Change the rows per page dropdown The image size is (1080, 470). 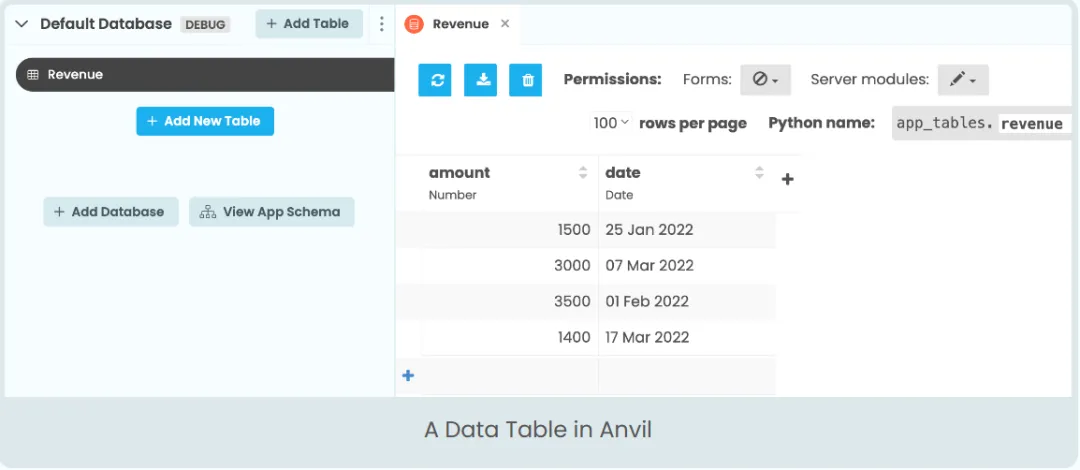[x=611, y=123]
